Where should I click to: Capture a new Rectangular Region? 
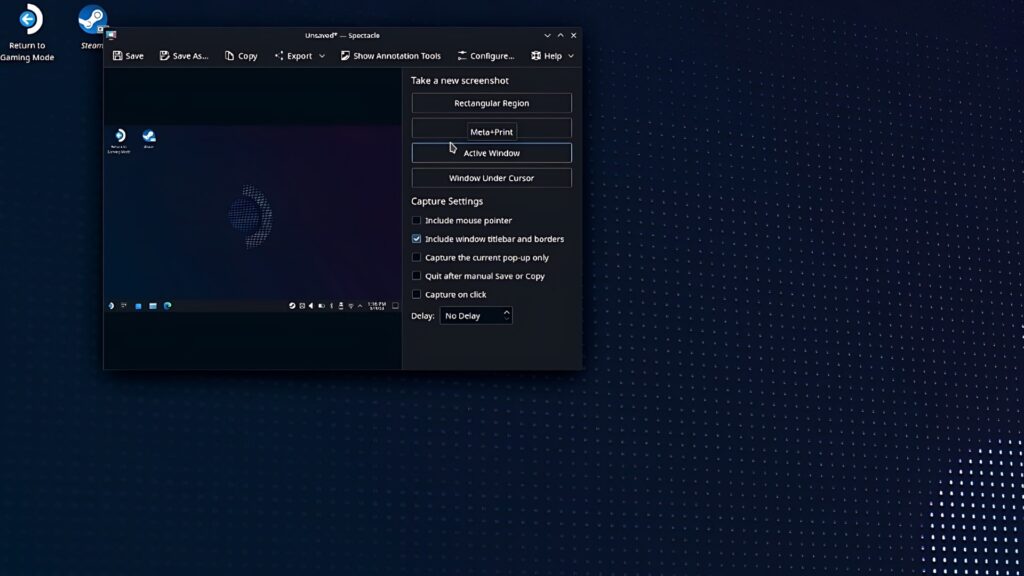490,102
